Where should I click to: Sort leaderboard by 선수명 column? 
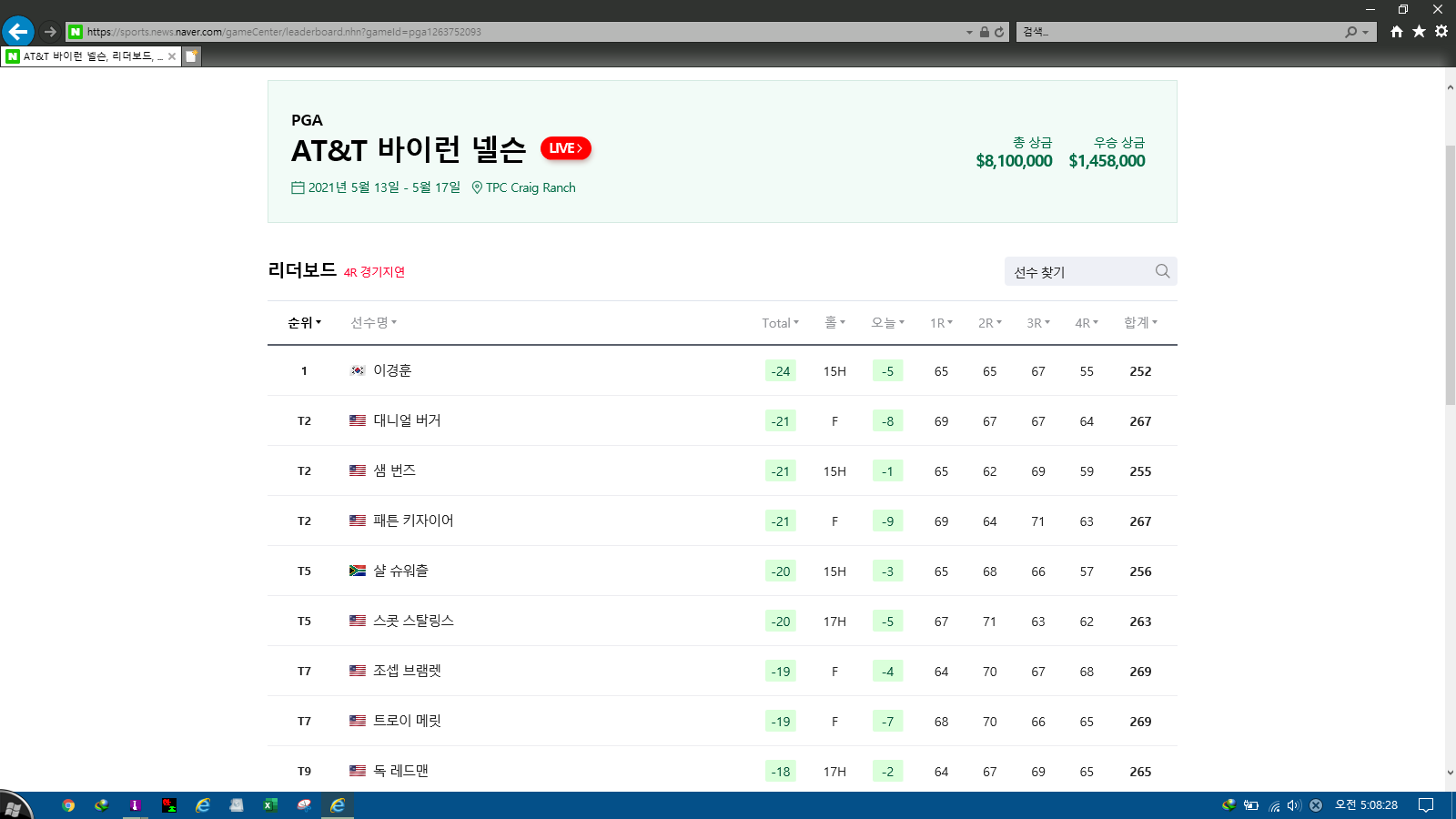[374, 323]
